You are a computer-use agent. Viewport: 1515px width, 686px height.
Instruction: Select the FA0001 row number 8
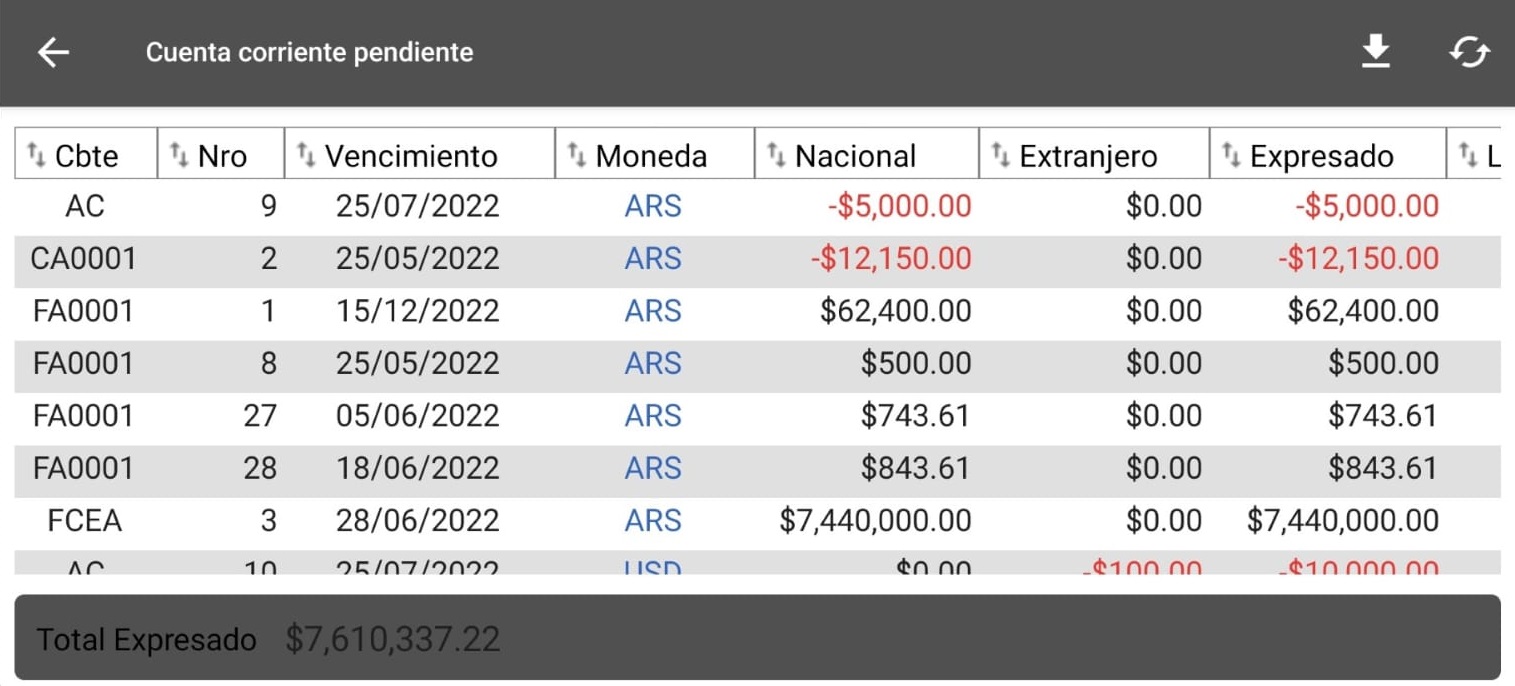pos(757,364)
